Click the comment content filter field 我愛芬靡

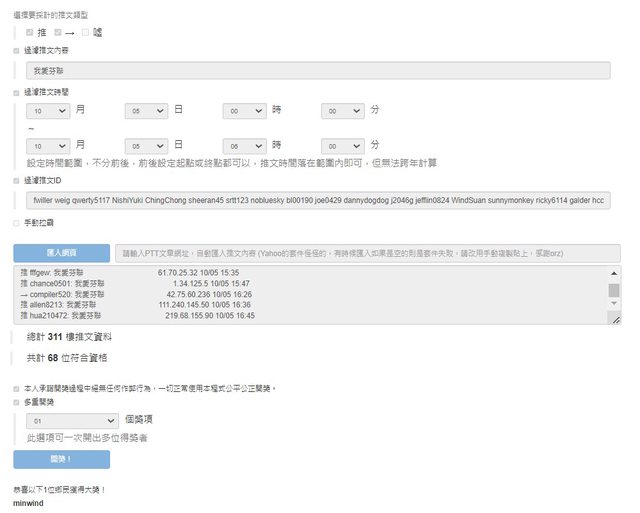(318, 71)
